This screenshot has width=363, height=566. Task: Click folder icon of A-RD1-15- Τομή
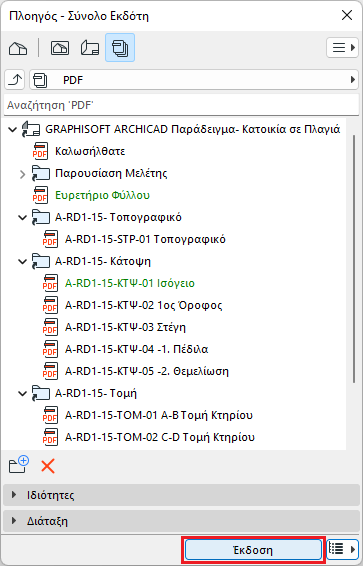[40, 393]
